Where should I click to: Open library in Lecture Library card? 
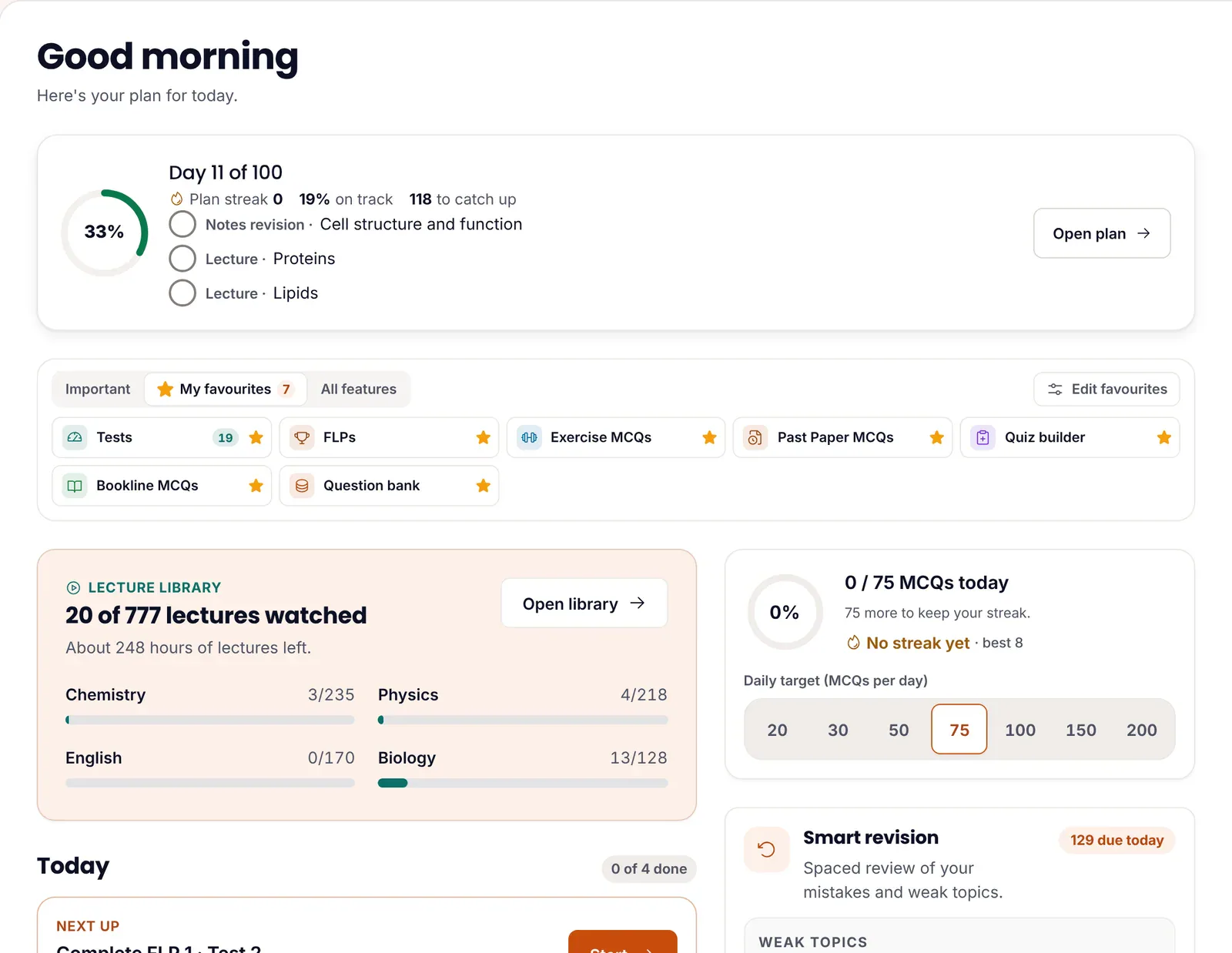click(584, 604)
